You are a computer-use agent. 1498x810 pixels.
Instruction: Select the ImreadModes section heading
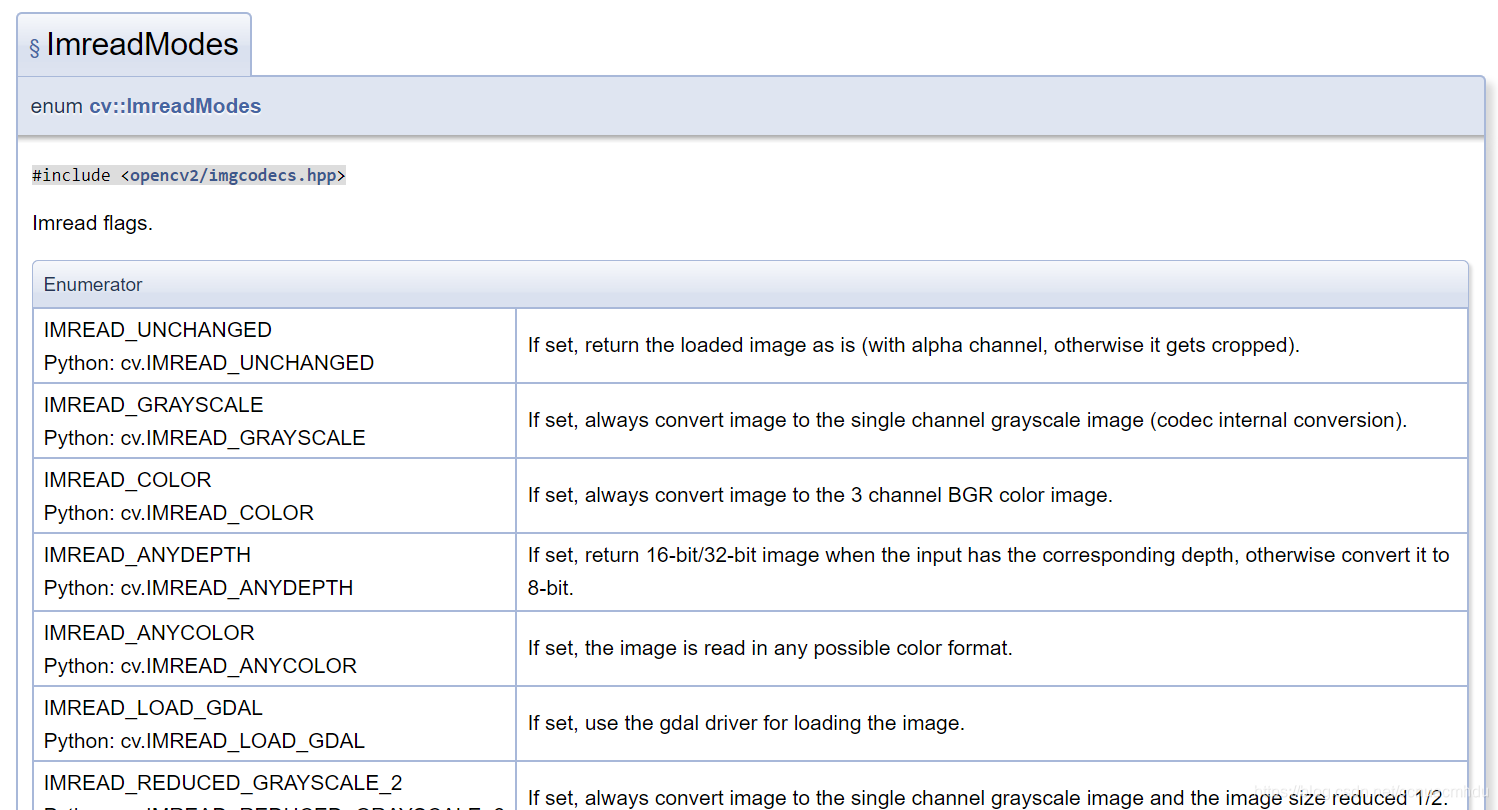pyautogui.click(x=142, y=44)
